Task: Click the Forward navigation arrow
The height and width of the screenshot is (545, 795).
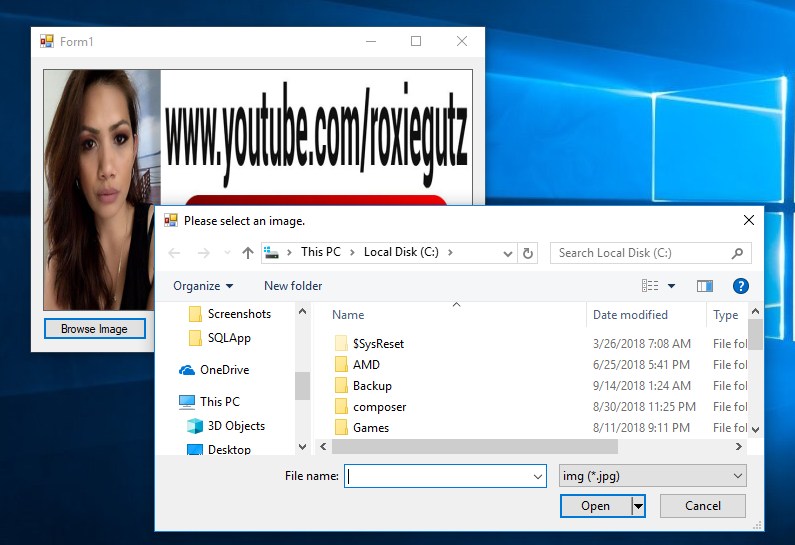Action: pyautogui.click(x=204, y=252)
